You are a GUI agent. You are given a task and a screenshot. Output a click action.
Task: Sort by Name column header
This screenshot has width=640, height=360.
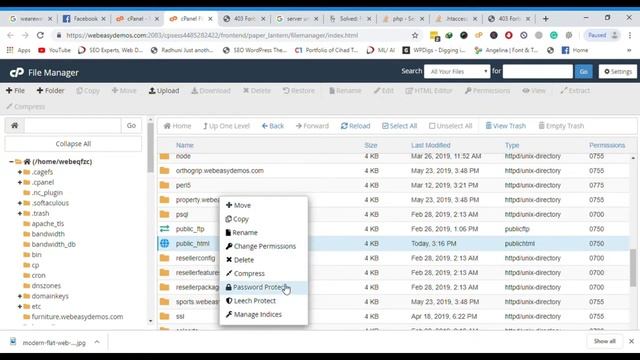pyautogui.click(x=184, y=145)
